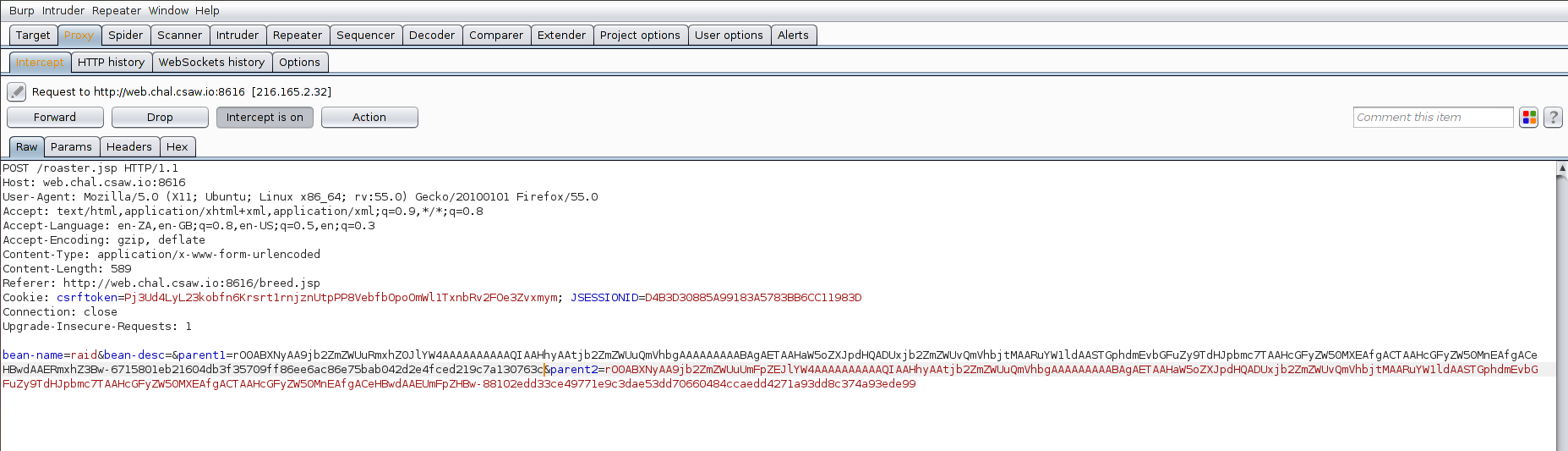
Task: Open the highlight color picker icon
Action: [x=1528, y=118]
